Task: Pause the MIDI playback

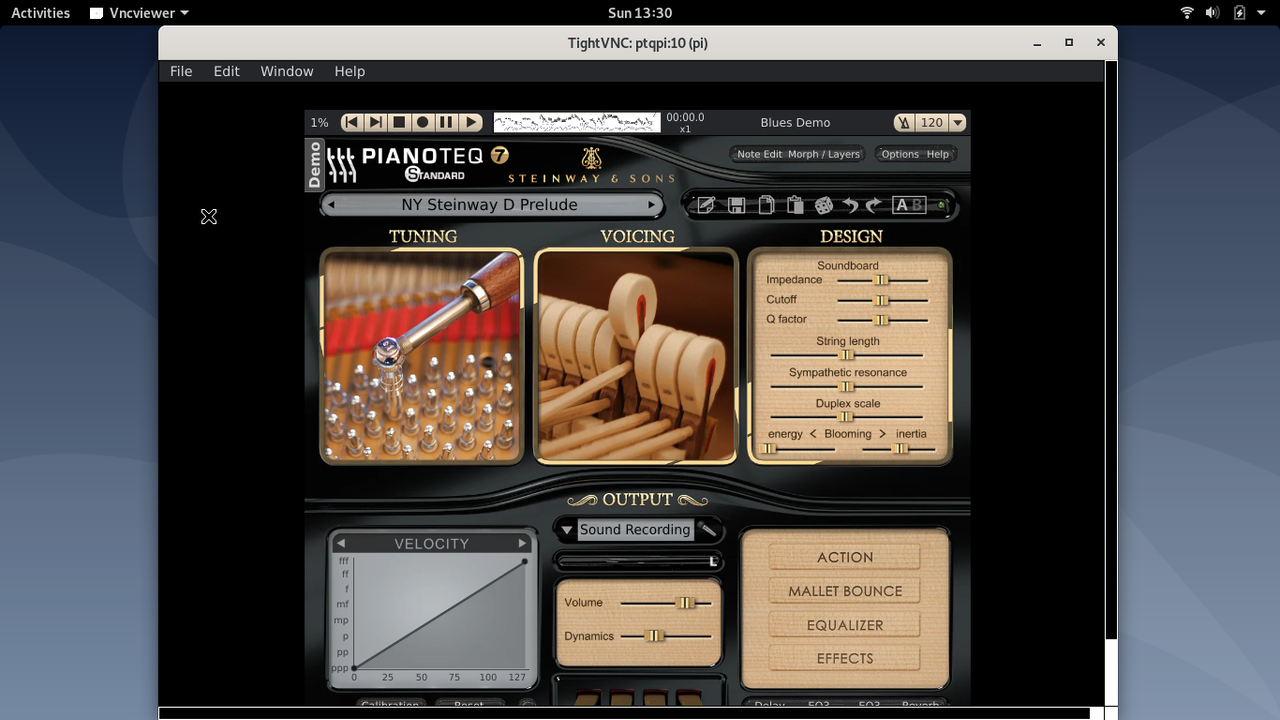Action: point(447,122)
